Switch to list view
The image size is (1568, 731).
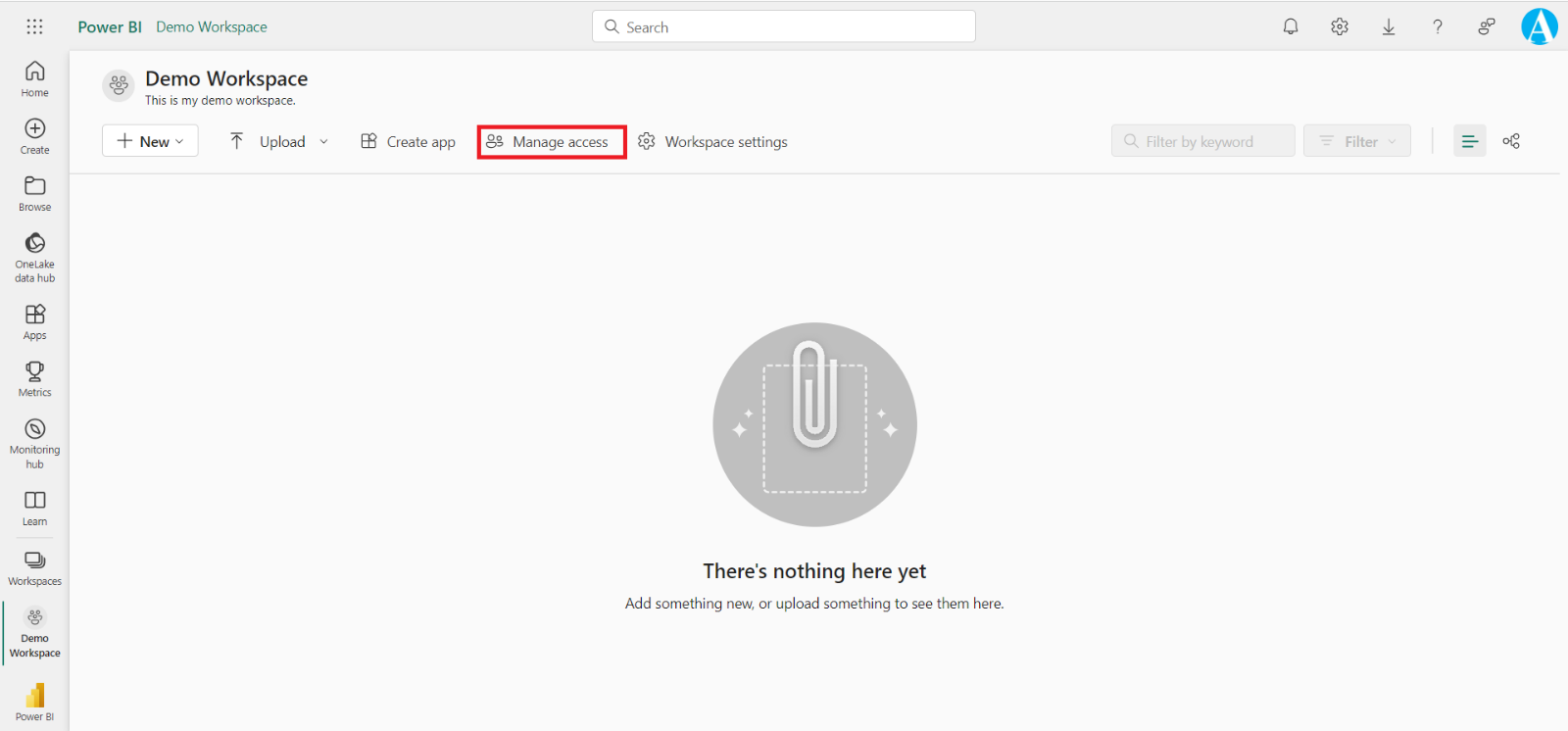[x=1469, y=141]
